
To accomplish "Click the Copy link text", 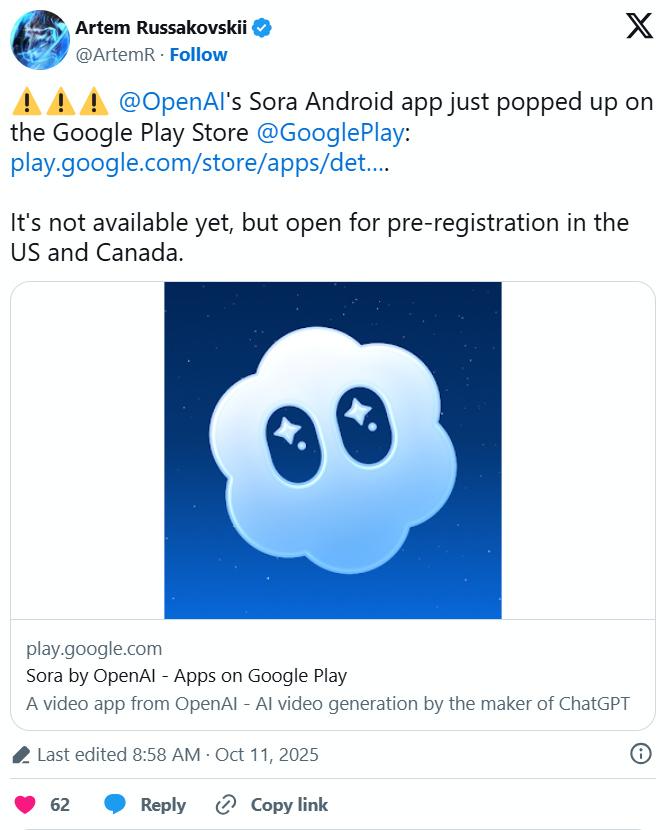I will (289, 804).
